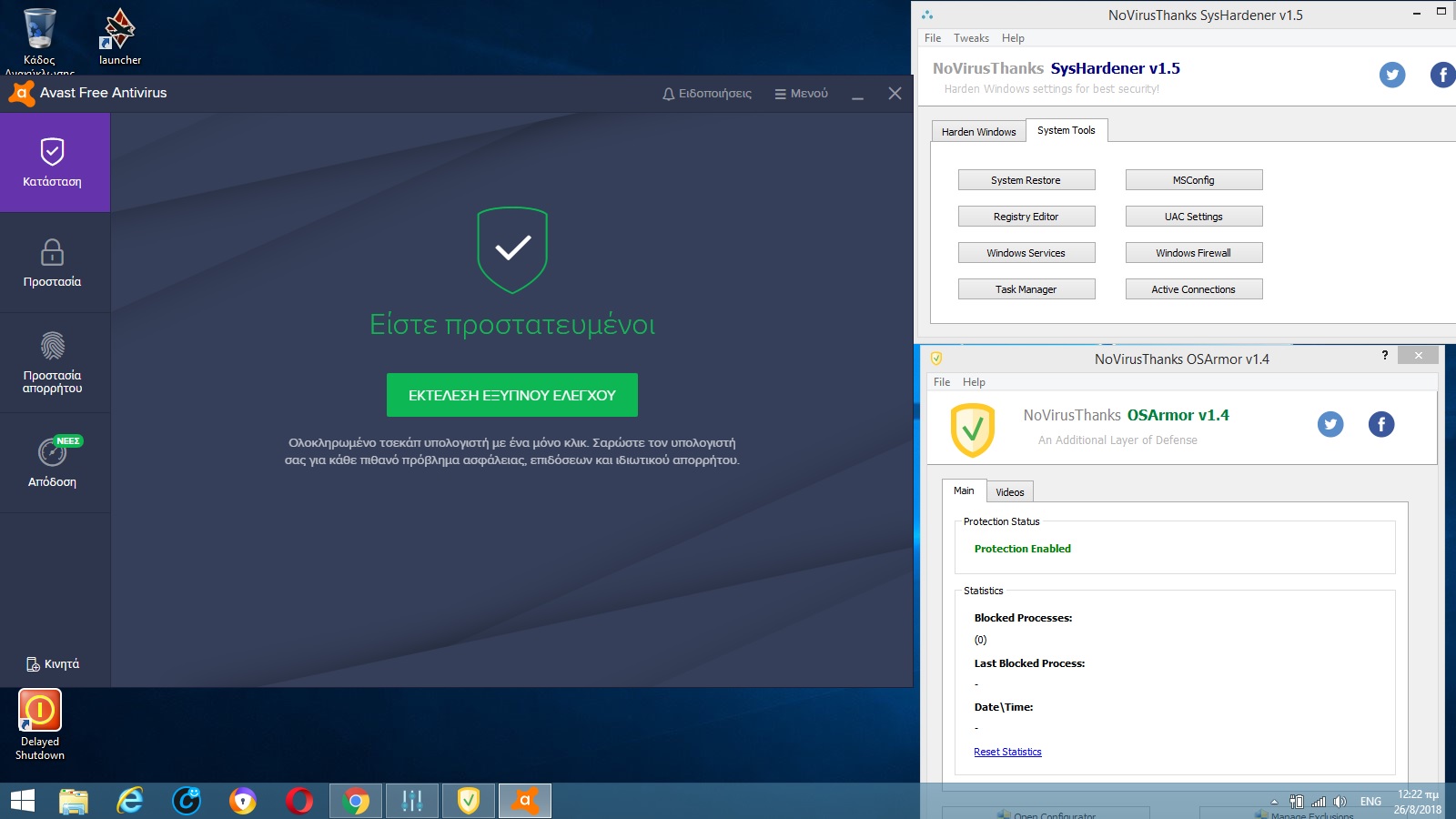
Task: Switch to the Videos tab in OSArmor
Action: pos(1010,492)
